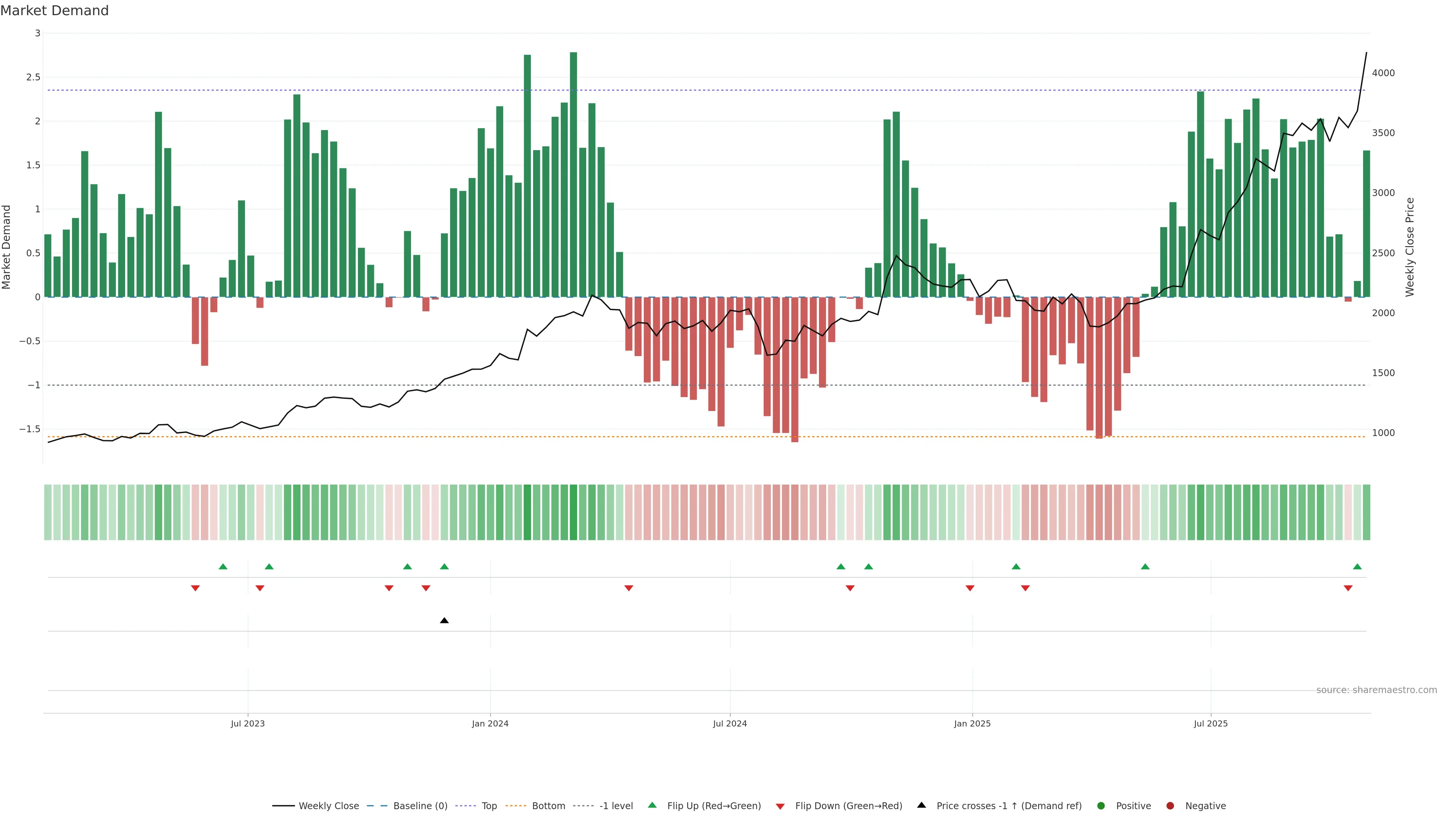
Task: Click the Jul 2025 x-axis label
Action: [x=1211, y=723]
